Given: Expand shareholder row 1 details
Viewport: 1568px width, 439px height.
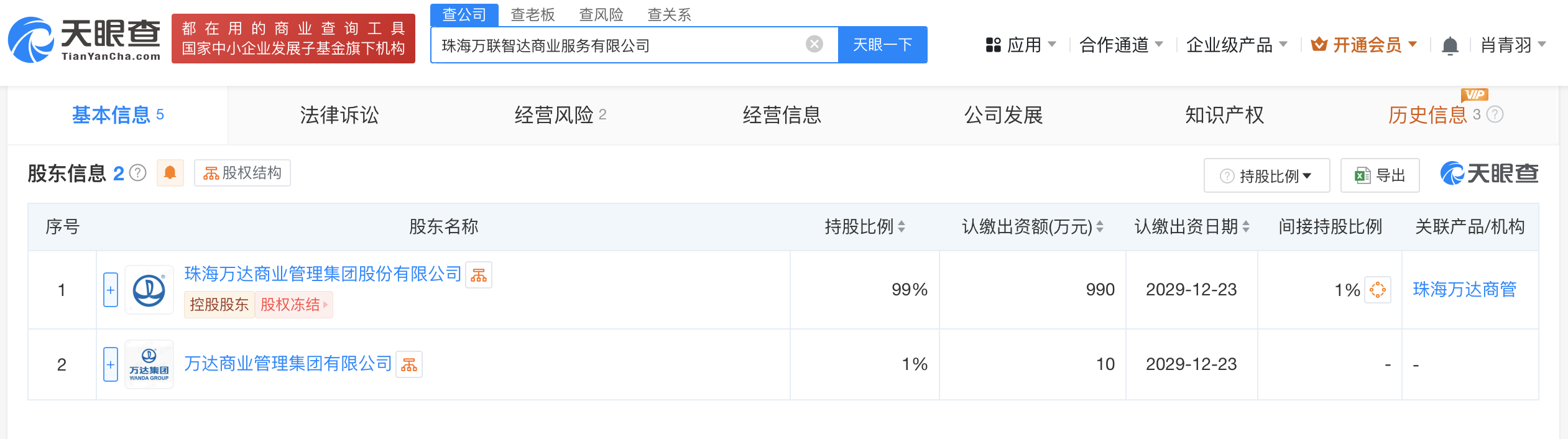Looking at the screenshot, I should tap(111, 290).
